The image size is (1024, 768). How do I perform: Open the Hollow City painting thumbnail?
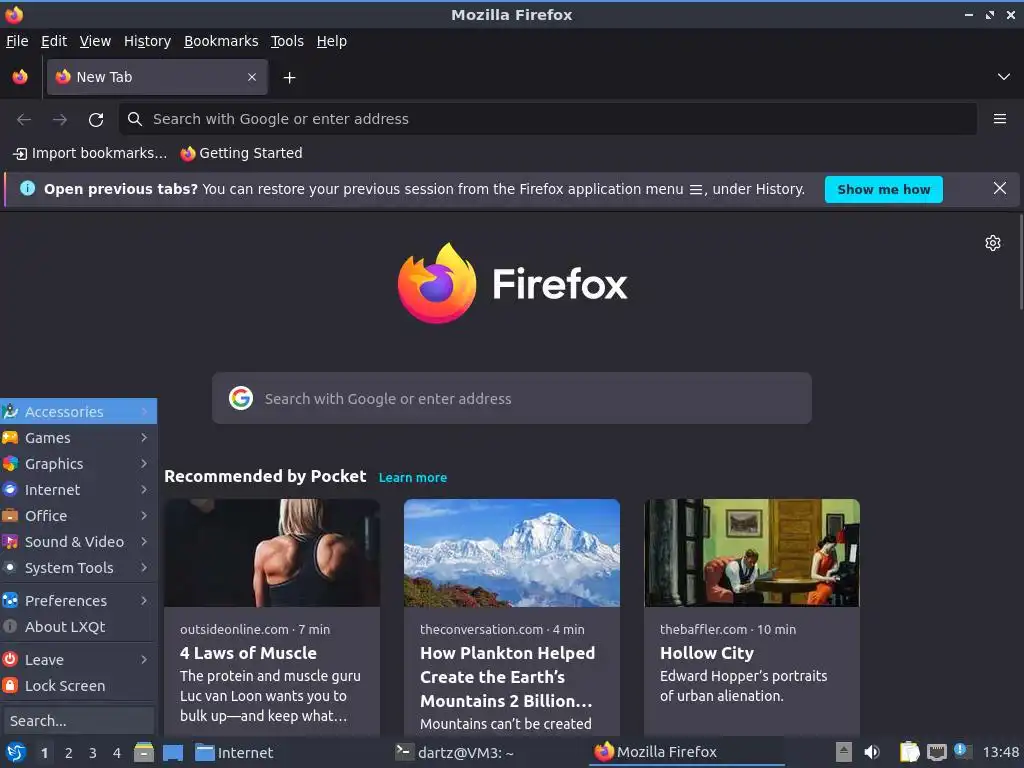point(752,552)
